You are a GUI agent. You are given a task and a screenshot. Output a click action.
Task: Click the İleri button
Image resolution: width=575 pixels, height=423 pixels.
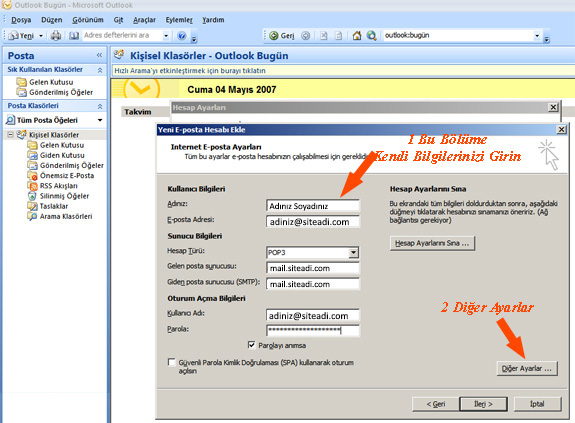coord(483,404)
